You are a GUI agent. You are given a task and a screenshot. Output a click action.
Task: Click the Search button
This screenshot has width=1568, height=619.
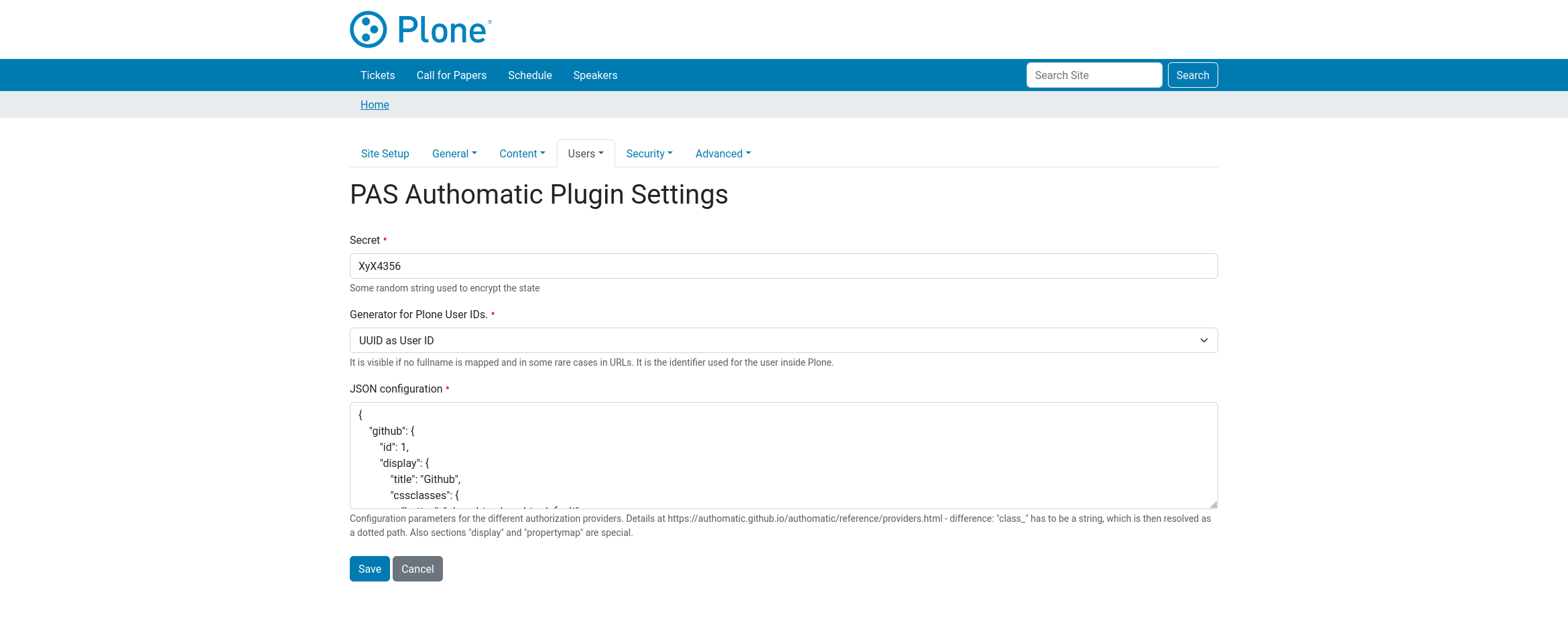click(1193, 75)
